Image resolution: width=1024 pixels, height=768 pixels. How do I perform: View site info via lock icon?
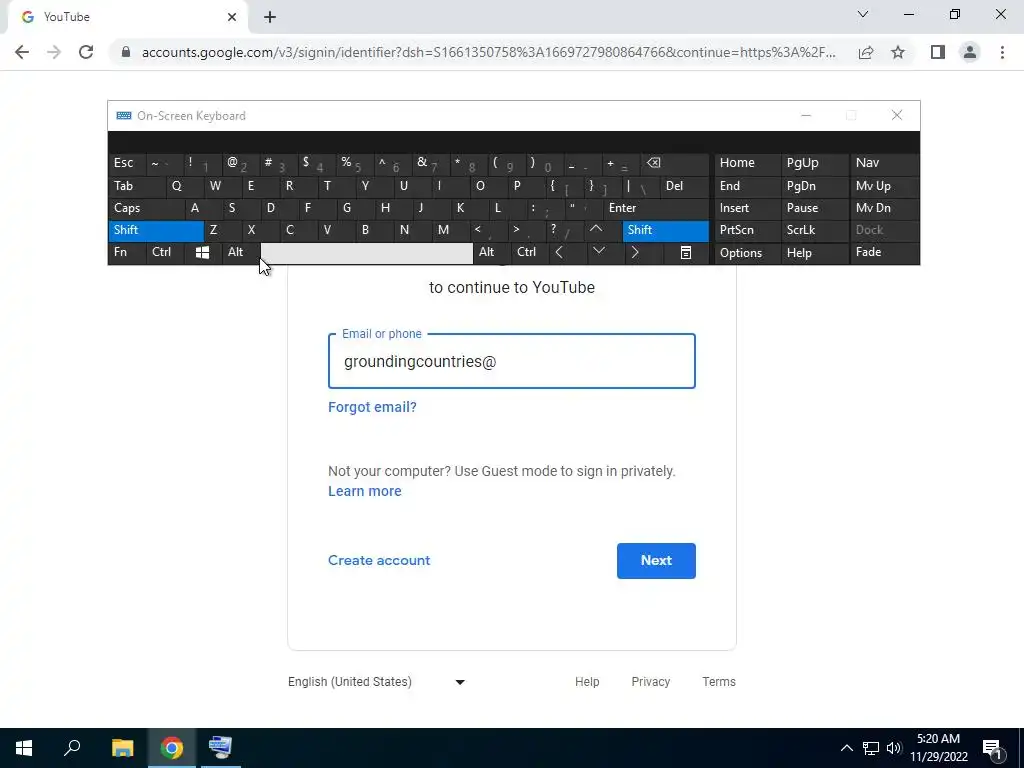coord(125,52)
